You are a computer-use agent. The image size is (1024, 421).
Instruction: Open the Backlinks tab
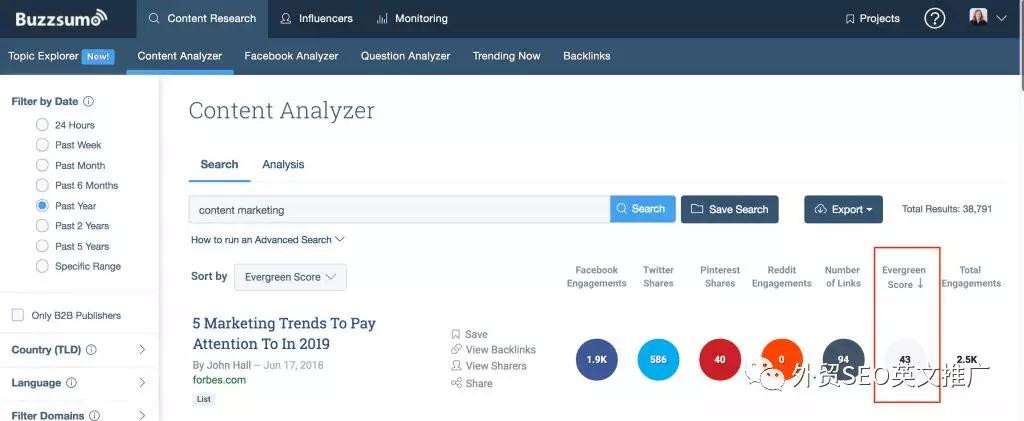pyautogui.click(x=586, y=56)
